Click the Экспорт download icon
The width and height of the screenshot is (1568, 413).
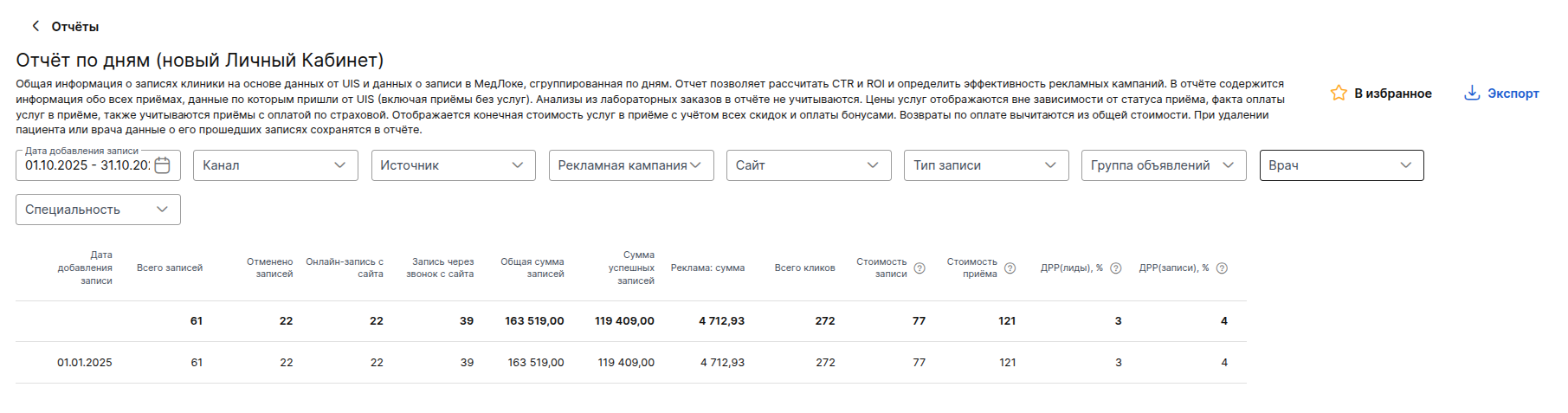tap(1471, 93)
